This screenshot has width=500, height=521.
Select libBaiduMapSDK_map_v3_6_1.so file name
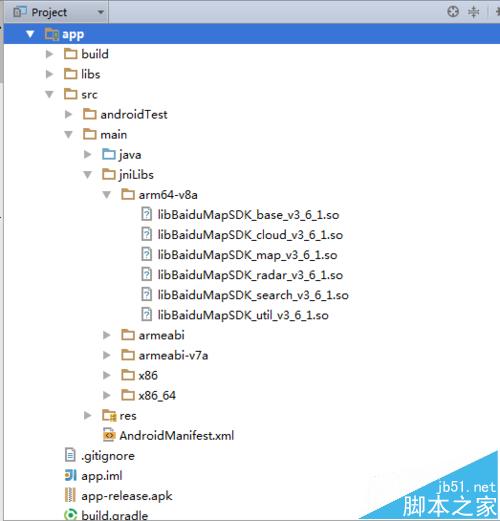tap(247, 255)
